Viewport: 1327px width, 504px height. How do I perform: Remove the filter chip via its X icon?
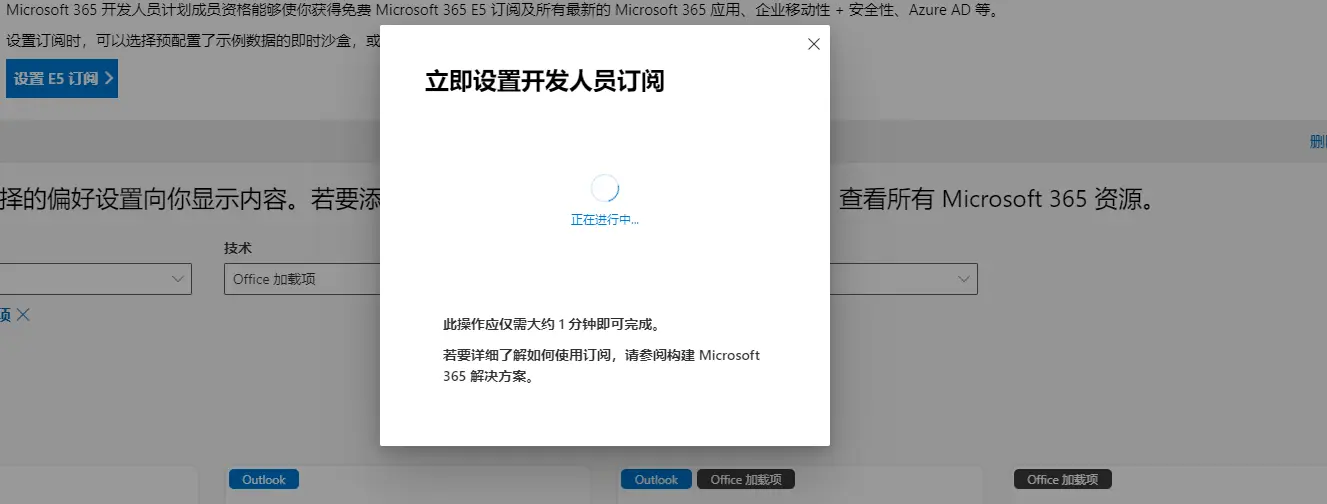point(24,314)
